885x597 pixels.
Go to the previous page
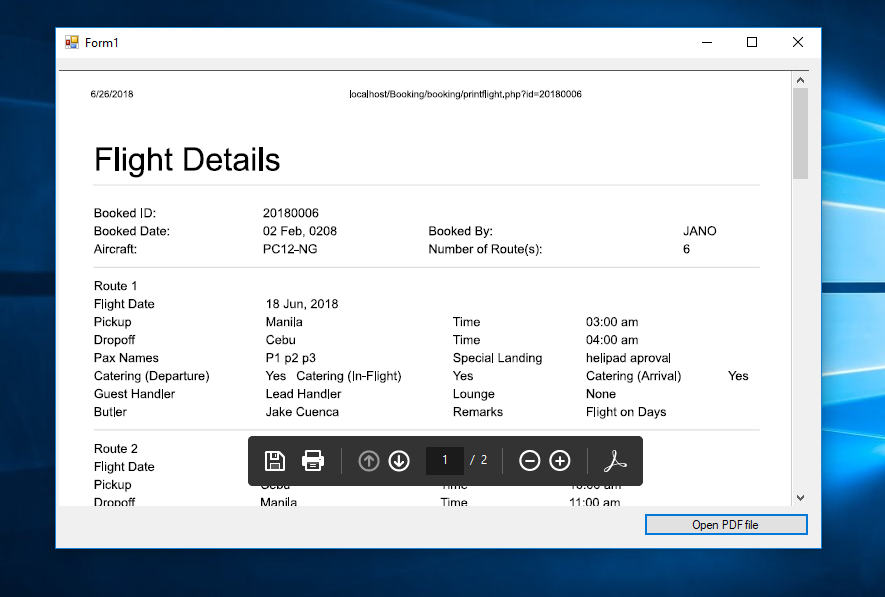point(368,460)
